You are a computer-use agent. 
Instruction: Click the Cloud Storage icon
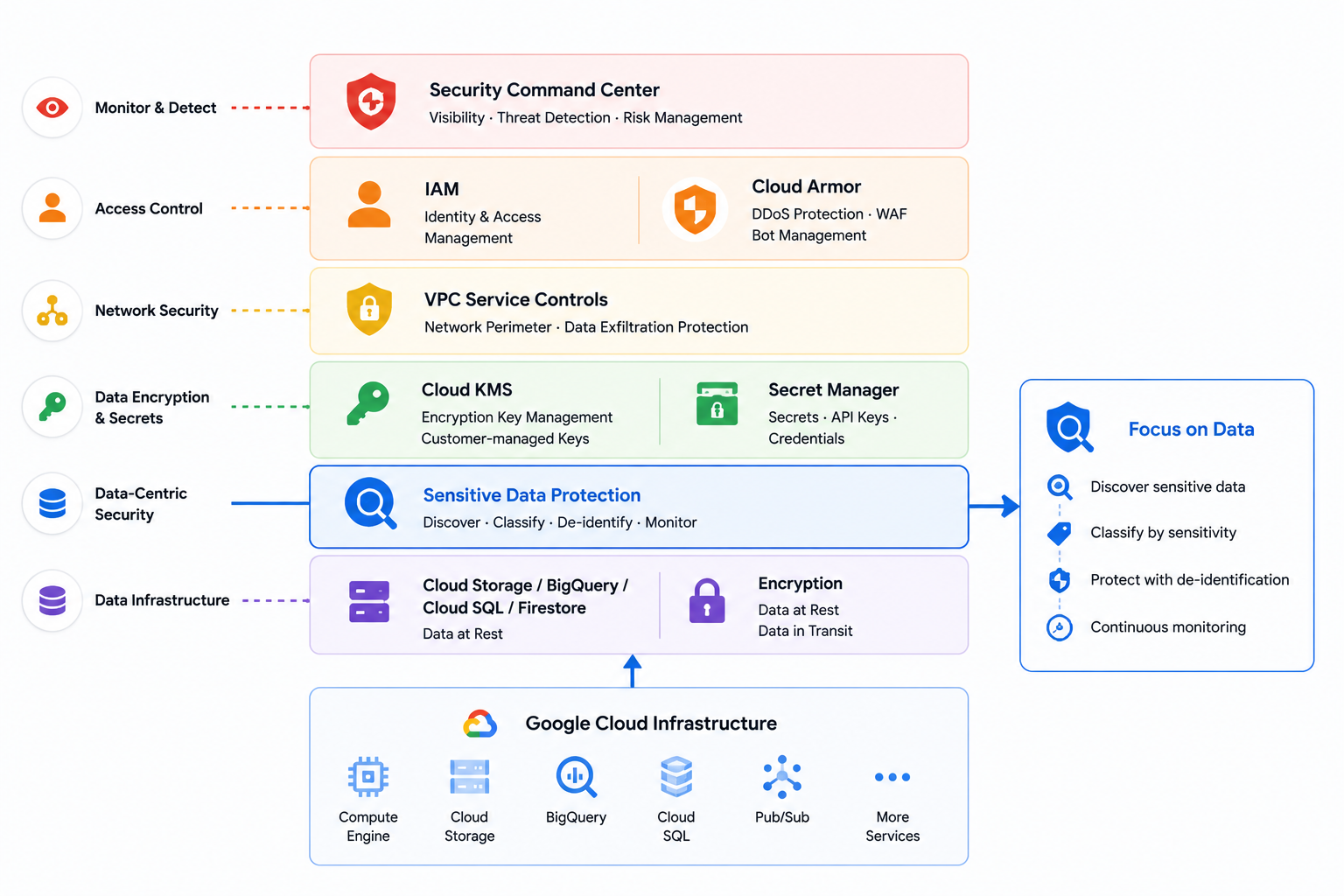click(470, 776)
